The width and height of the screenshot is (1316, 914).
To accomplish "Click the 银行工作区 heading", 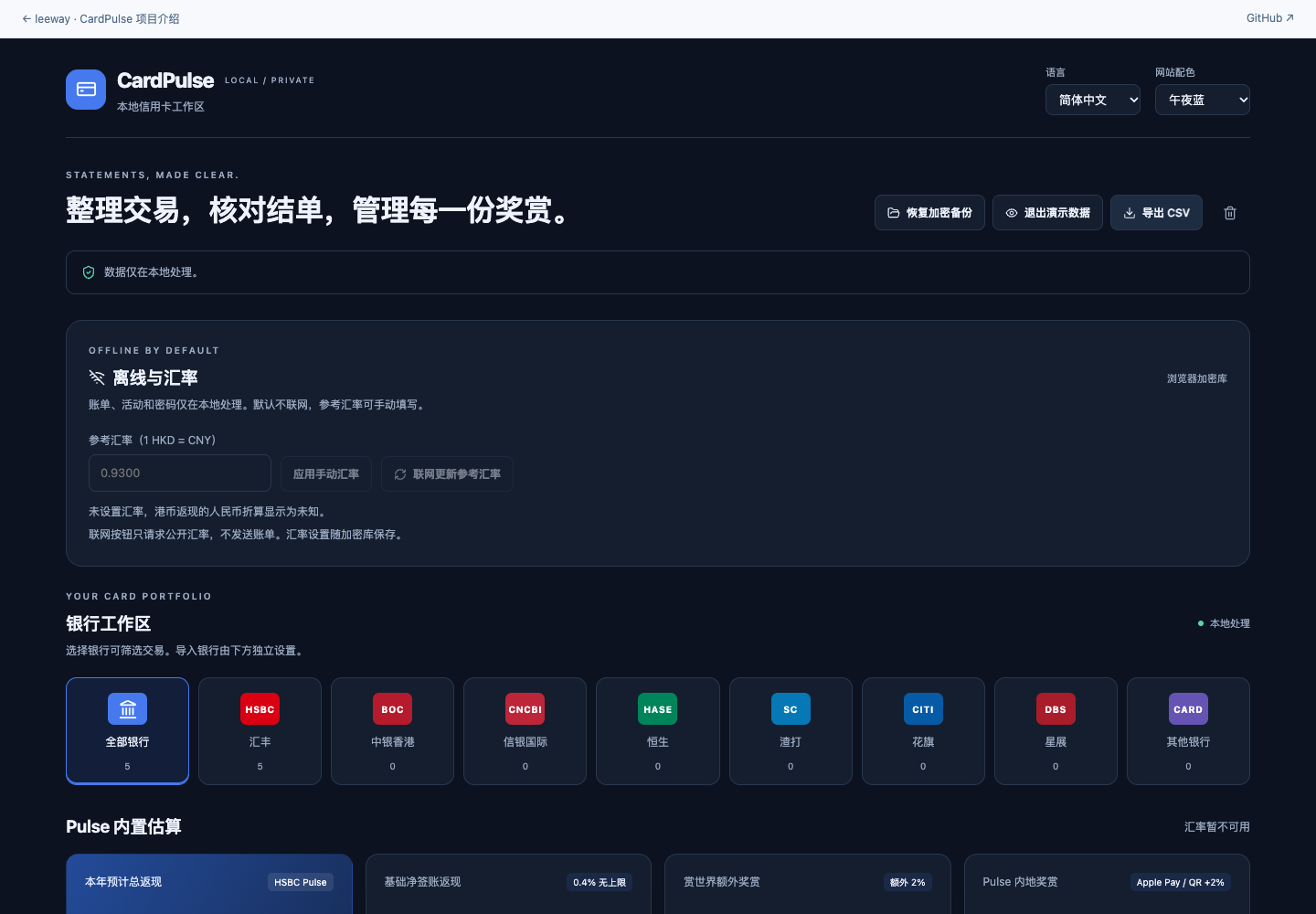I will pyautogui.click(x=109, y=623).
